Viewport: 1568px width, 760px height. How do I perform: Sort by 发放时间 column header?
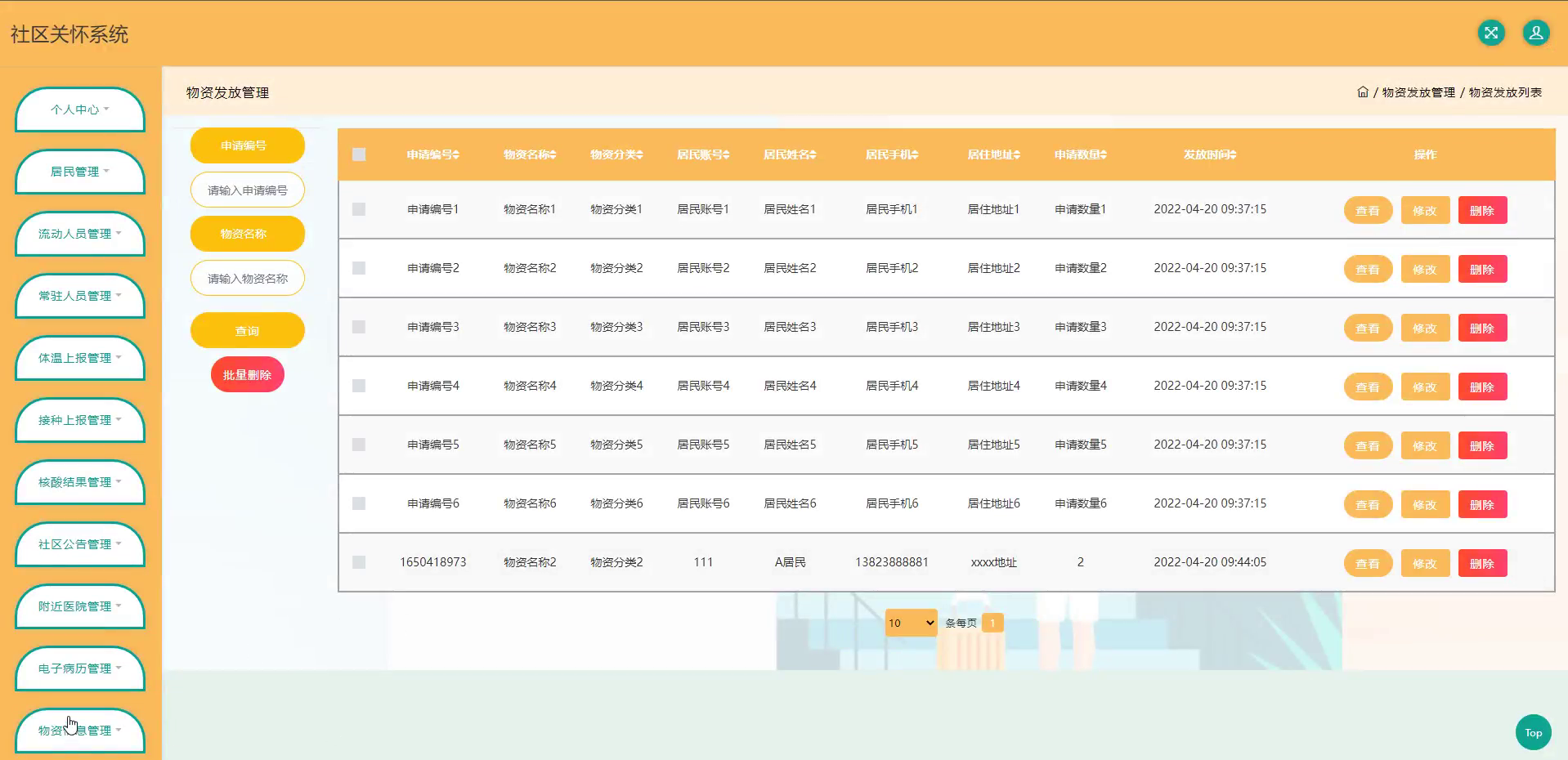pos(1210,154)
